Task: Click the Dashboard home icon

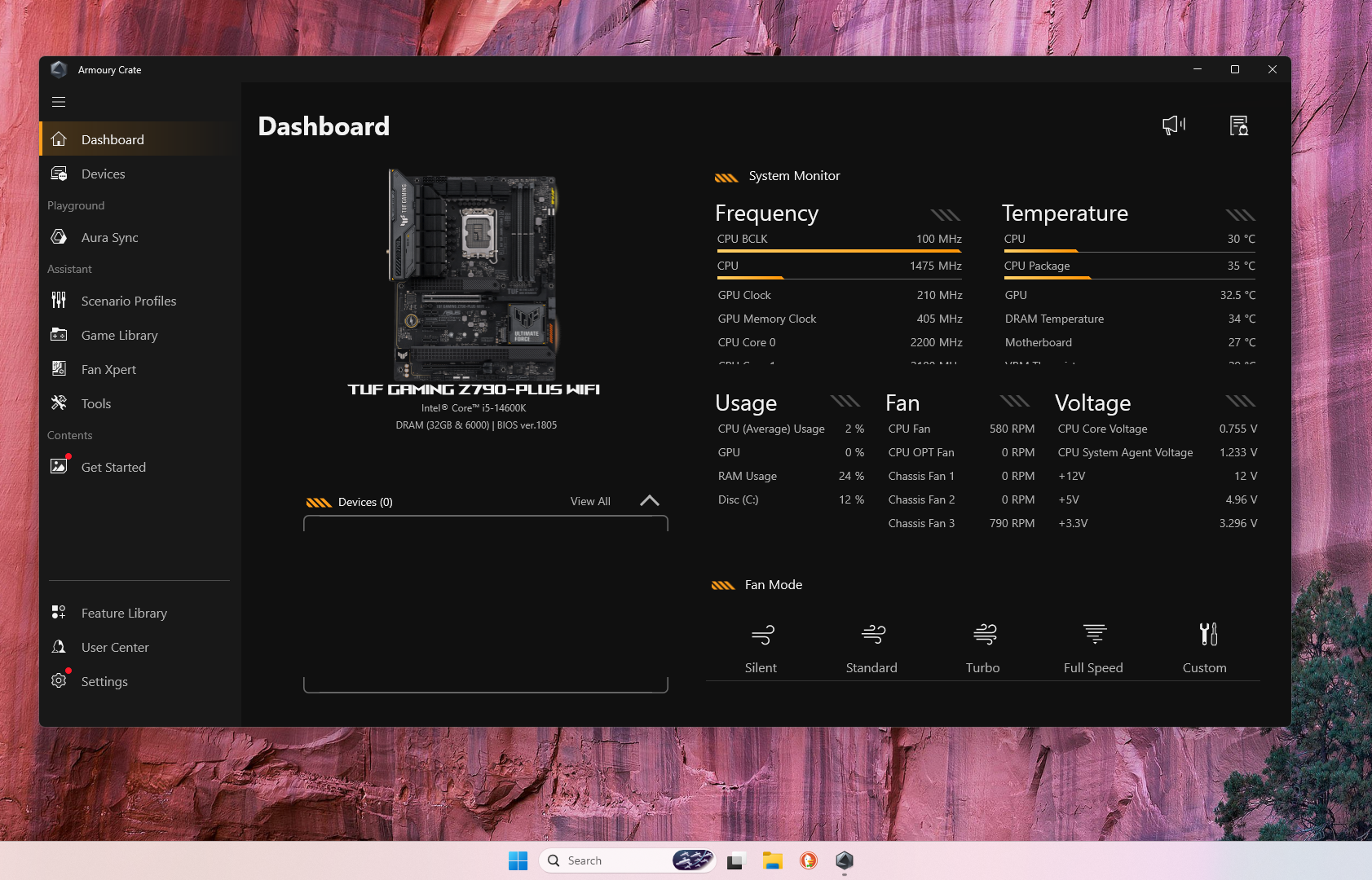Action: click(x=59, y=139)
